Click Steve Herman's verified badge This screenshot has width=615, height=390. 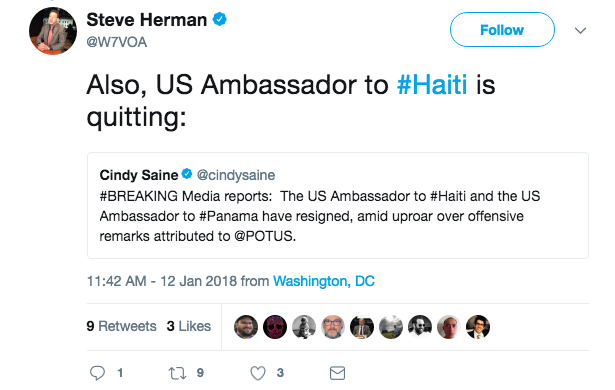220,19
